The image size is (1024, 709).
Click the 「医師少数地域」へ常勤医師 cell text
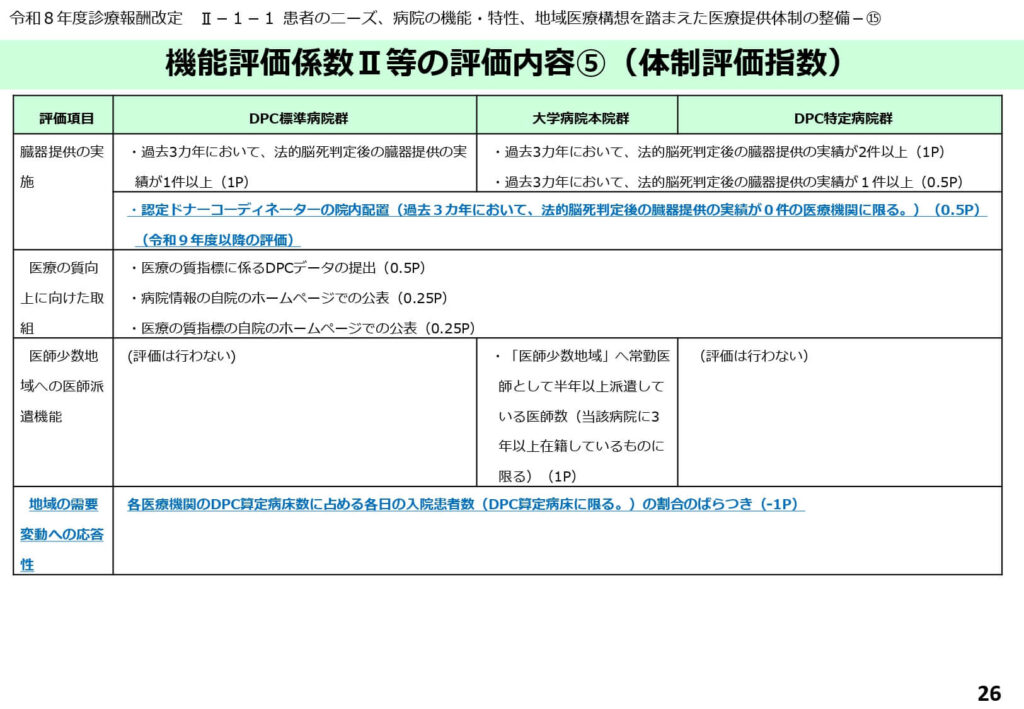click(582, 356)
